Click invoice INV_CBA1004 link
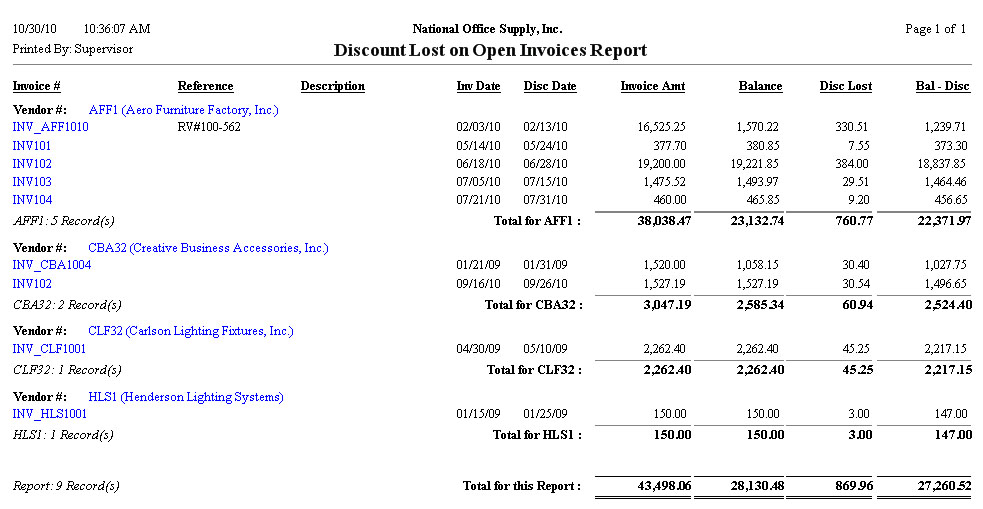This screenshot has height=509, width=983. click(52, 265)
